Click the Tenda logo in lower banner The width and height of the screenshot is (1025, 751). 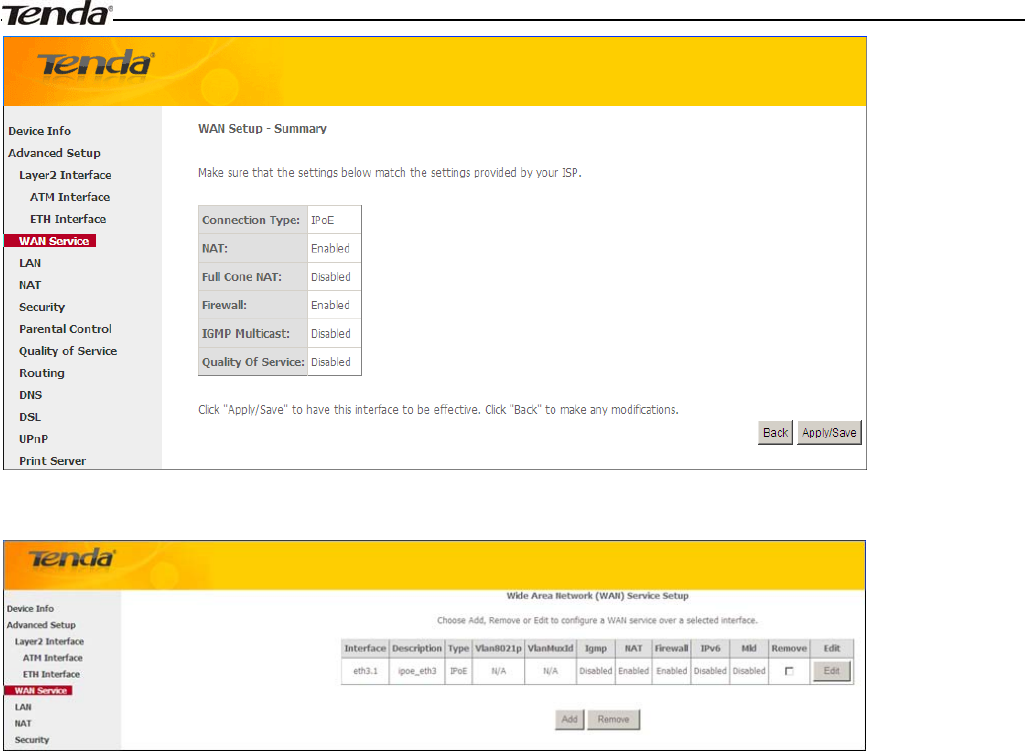click(72, 559)
